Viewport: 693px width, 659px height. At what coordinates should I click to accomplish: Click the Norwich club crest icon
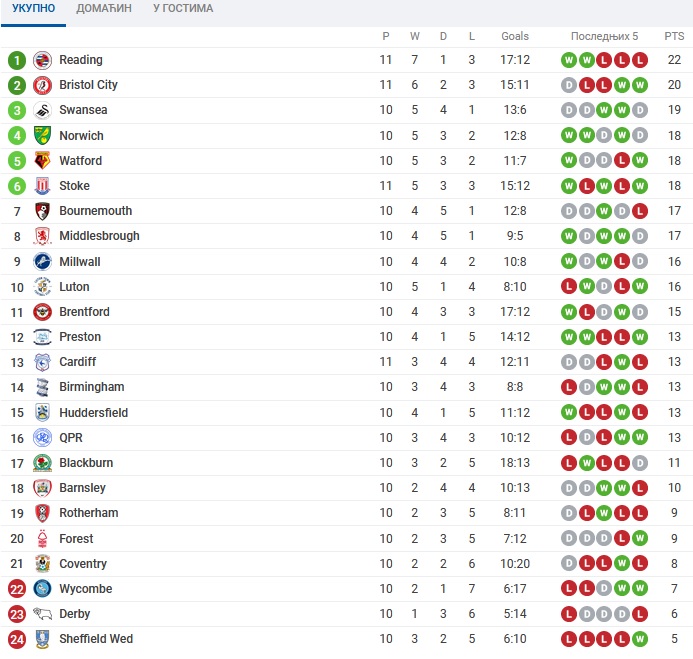coord(42,136)
